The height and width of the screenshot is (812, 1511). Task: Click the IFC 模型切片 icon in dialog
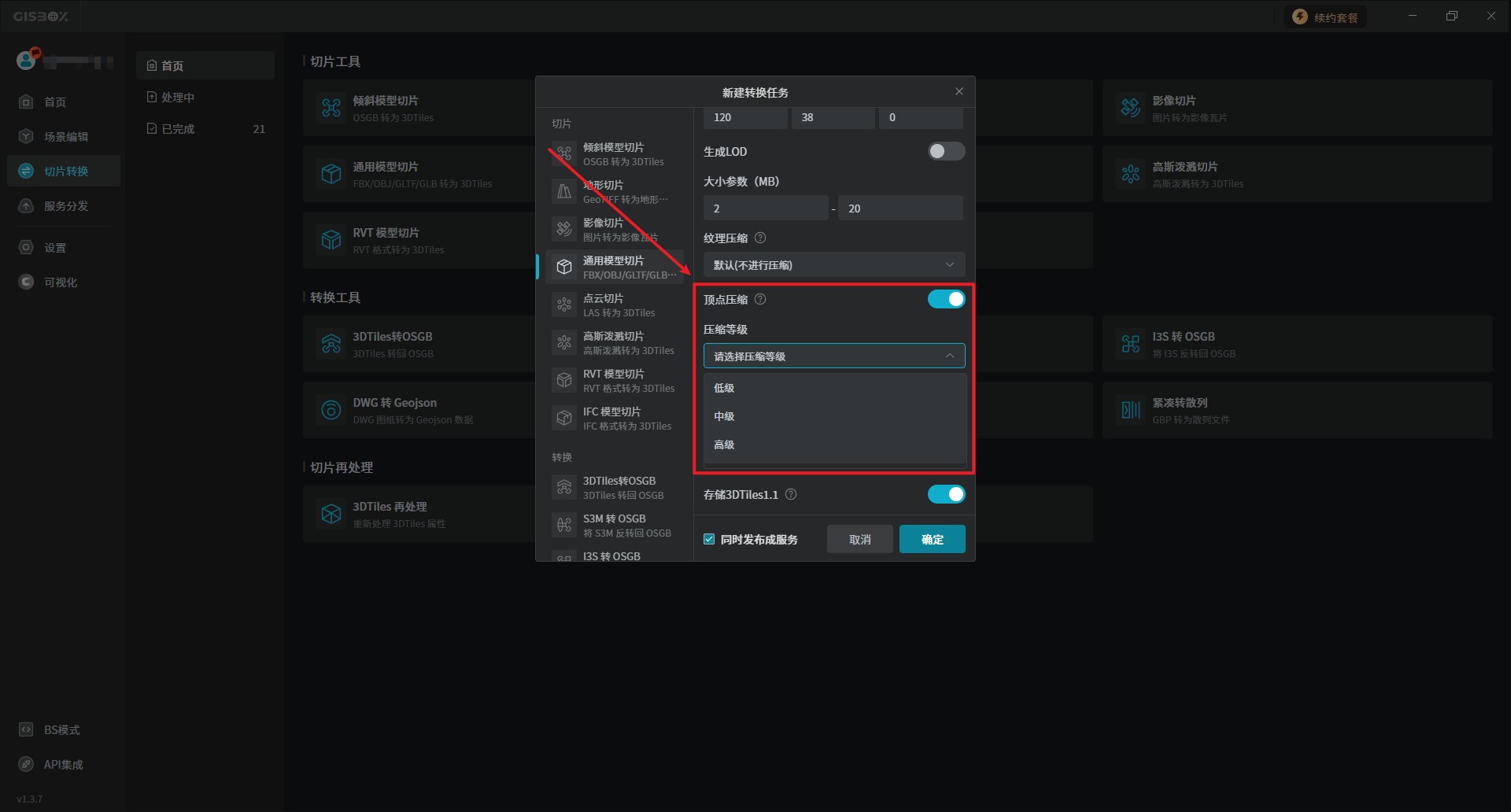pyautogui.click(x=564, y=418)
